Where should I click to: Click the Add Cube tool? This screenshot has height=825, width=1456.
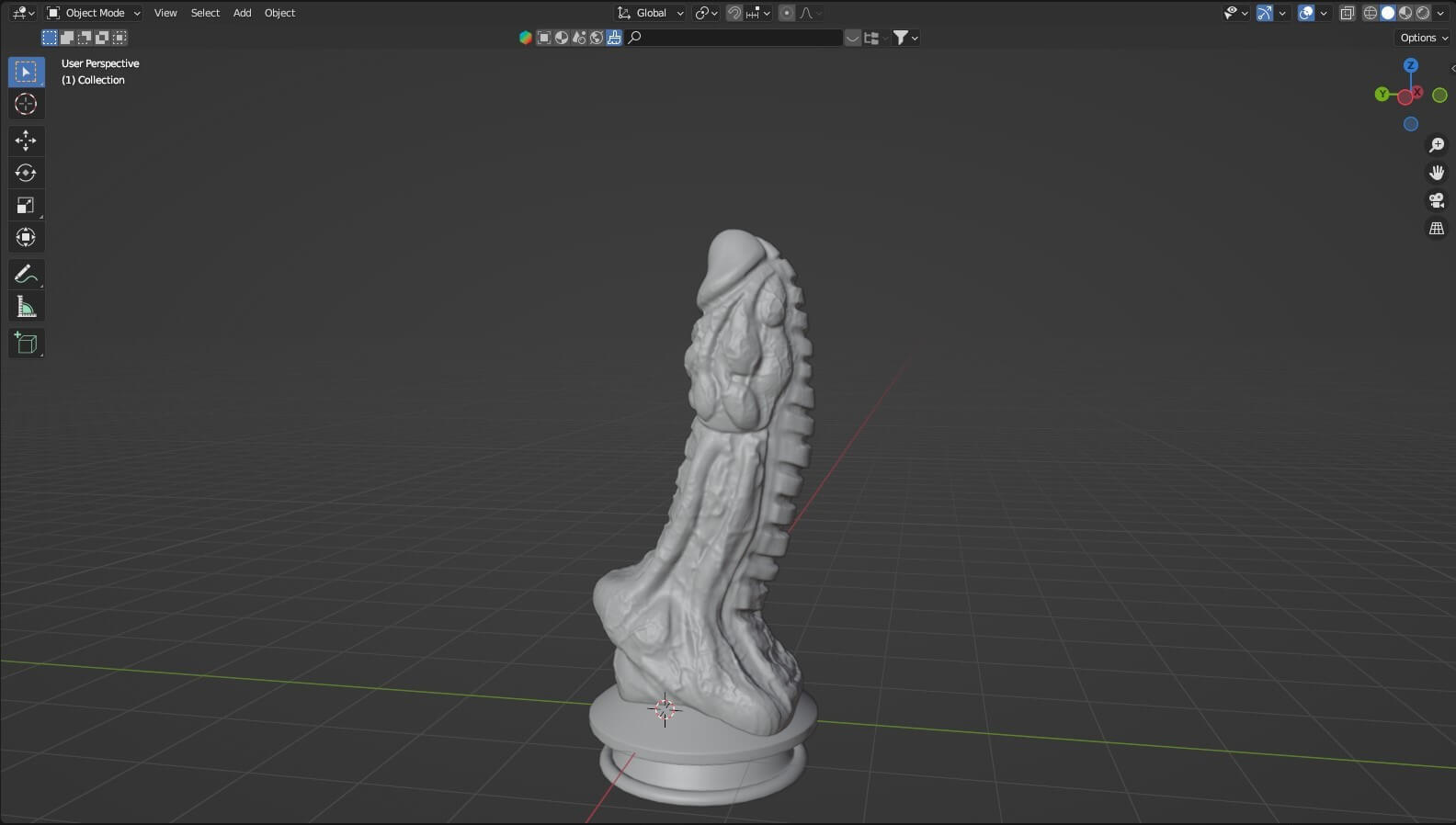26,344
